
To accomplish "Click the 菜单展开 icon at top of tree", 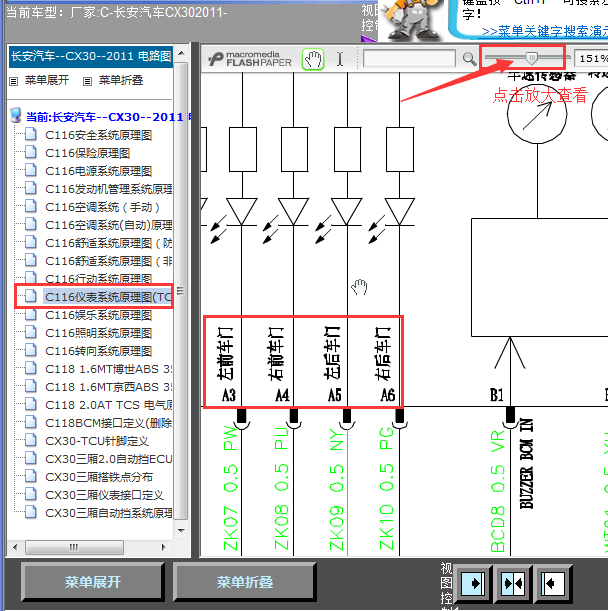I will click(14, 81).
